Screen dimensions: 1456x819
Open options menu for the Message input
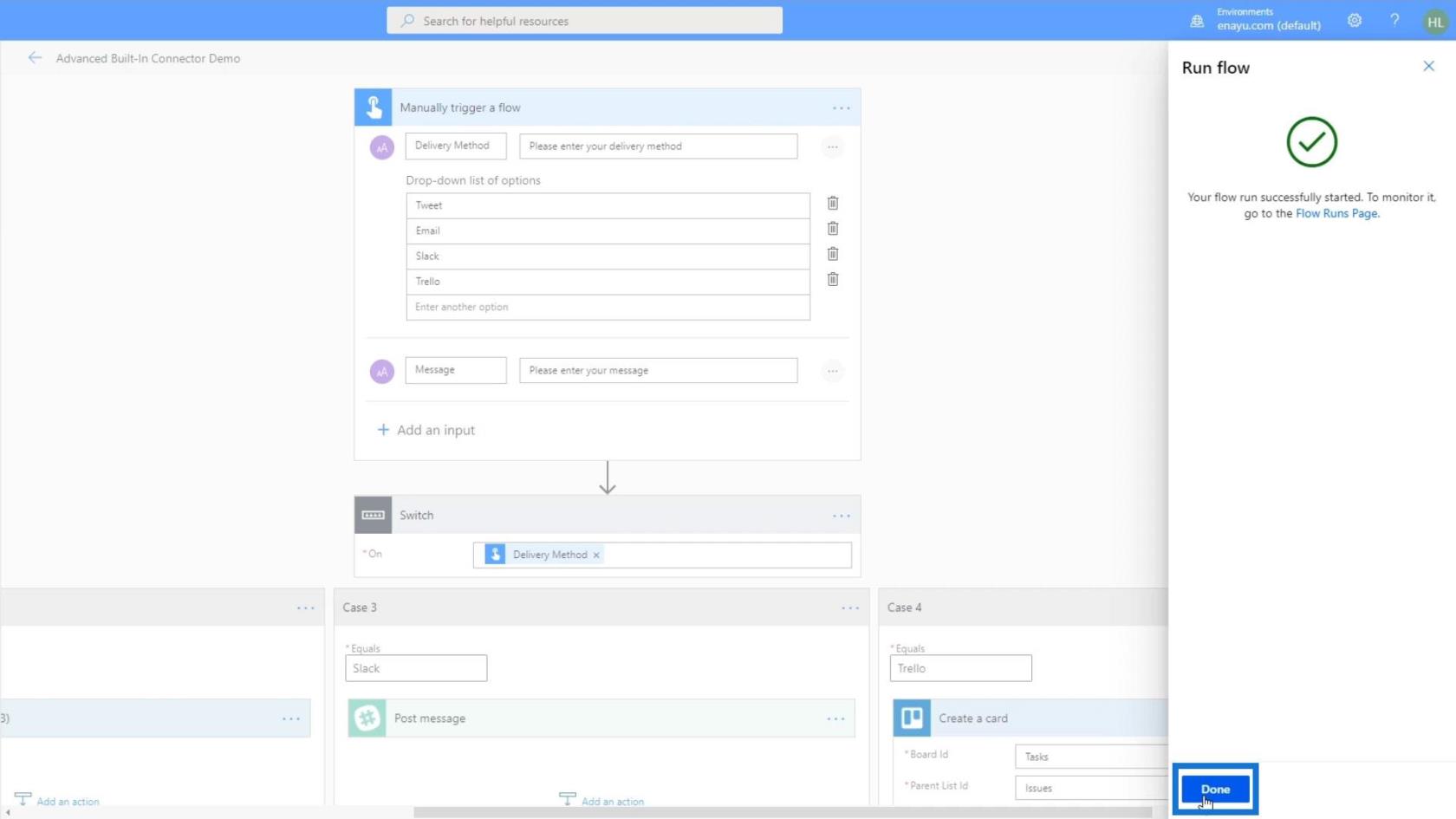(x=832, y=371)
